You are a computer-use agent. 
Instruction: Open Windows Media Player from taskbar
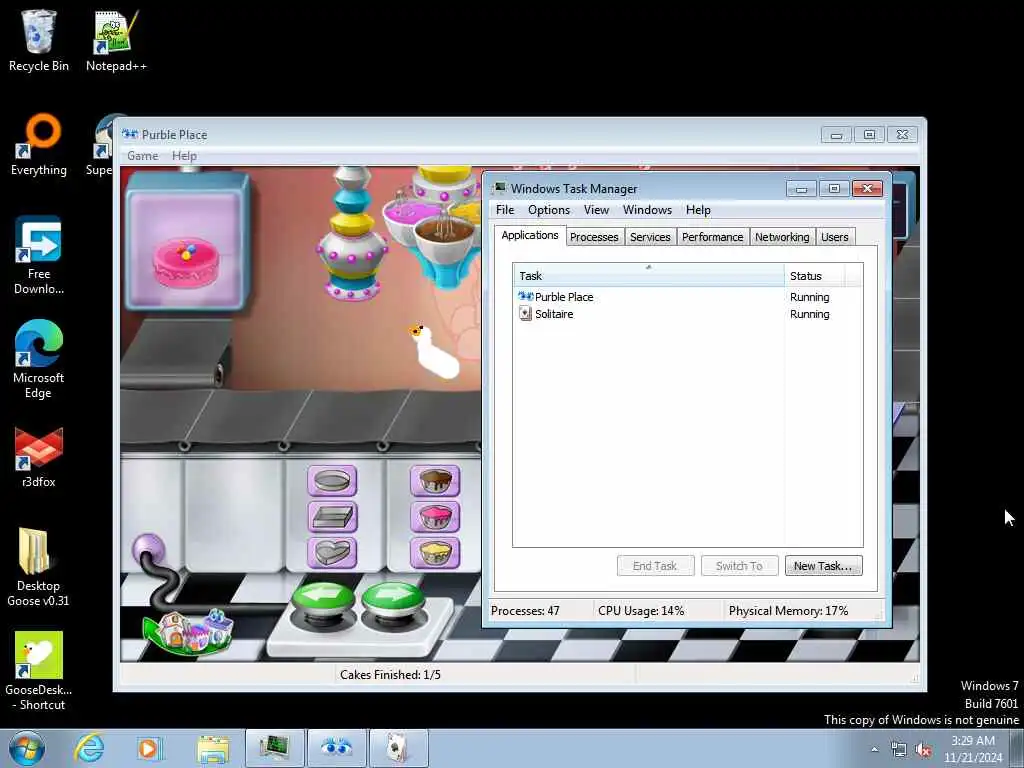pyautogui.click(x=150, y=748)
